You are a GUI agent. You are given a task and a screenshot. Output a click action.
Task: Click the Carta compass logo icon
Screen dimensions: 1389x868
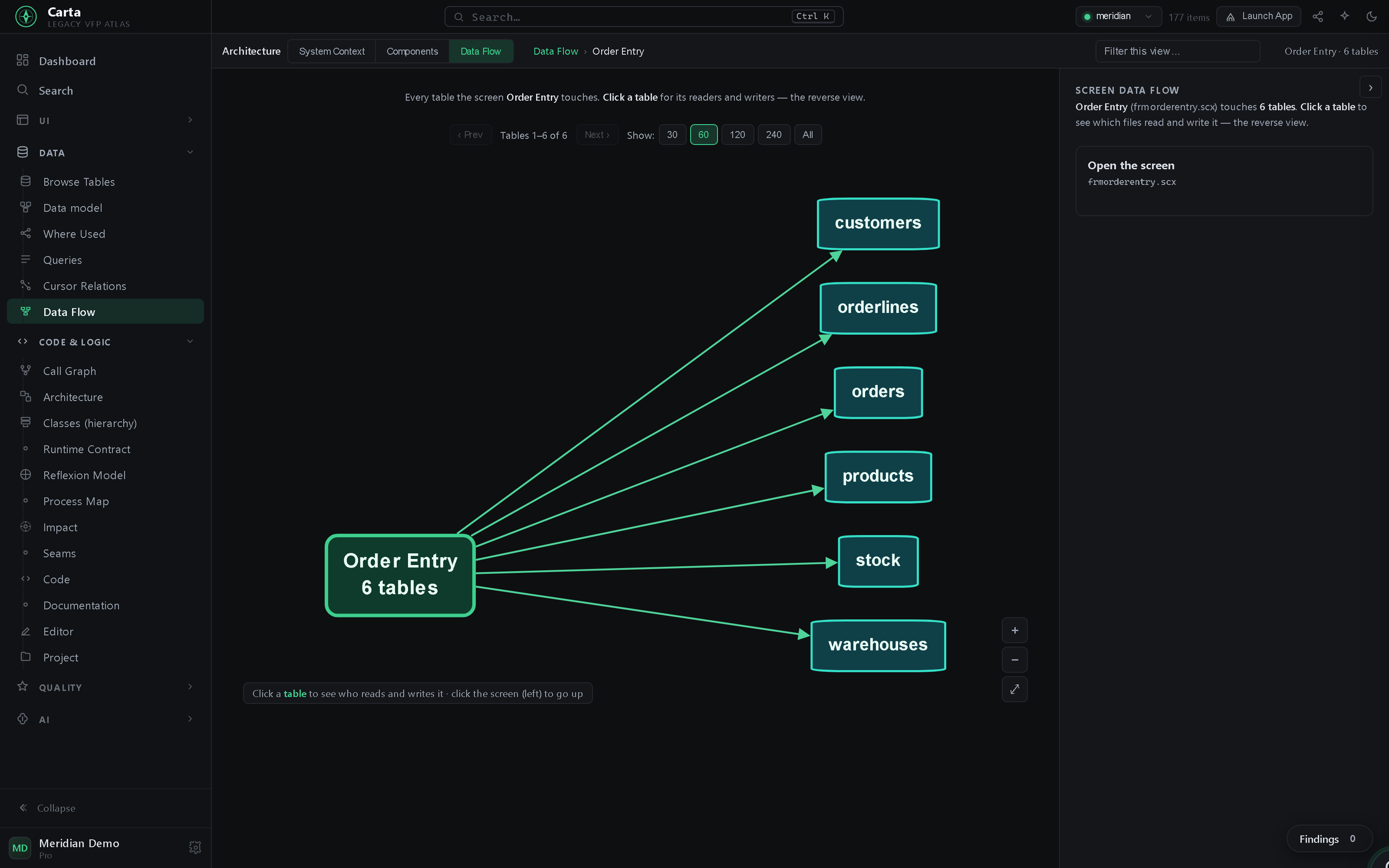pyautogui.click(x=26, y=16)
